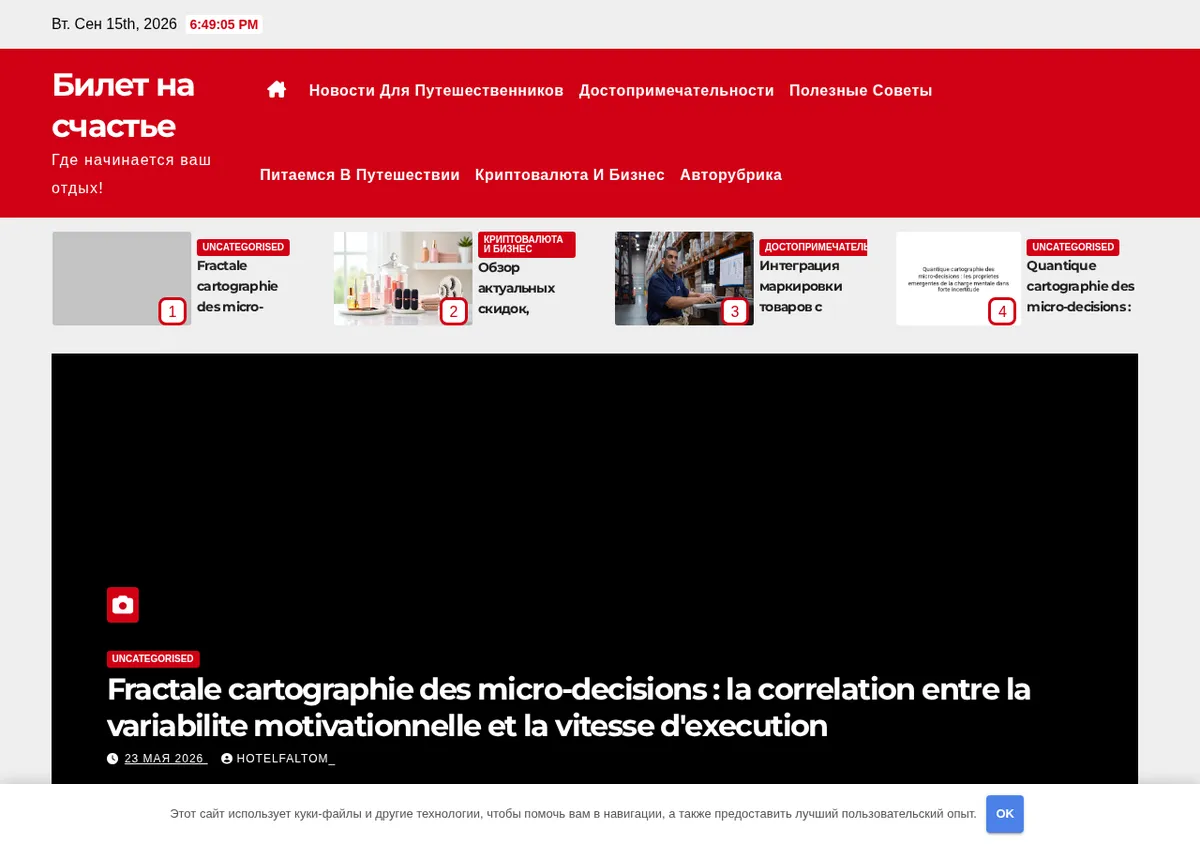This screenshot has width=1200, height=844.
Task: Accept cookies with the OK button
Action: (x=1005, y=814)
